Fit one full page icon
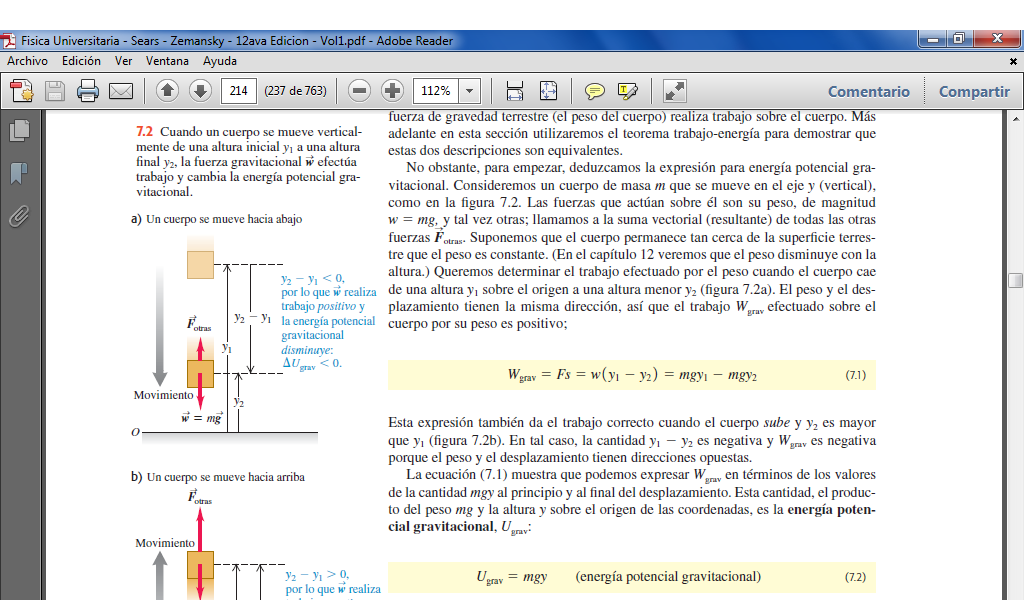 pyautogui.click(x=548, y=91)
